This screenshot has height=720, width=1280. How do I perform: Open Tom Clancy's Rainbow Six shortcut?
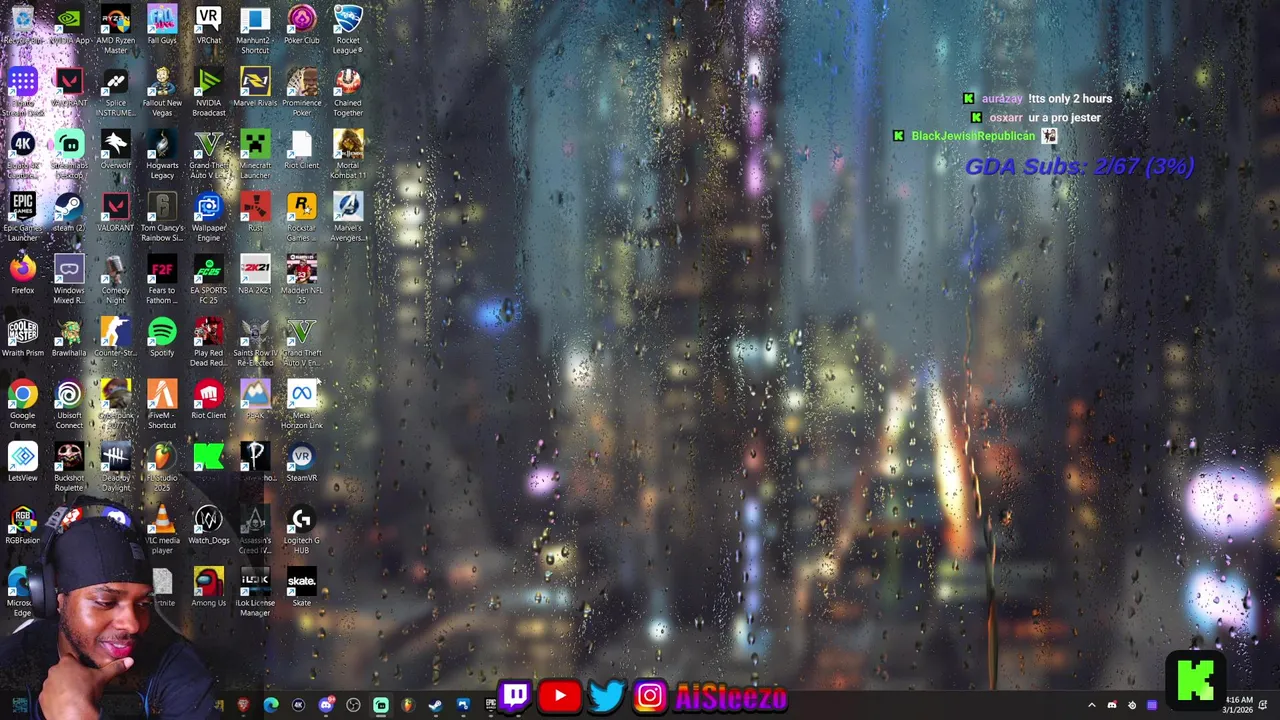[x=162, y=217]
